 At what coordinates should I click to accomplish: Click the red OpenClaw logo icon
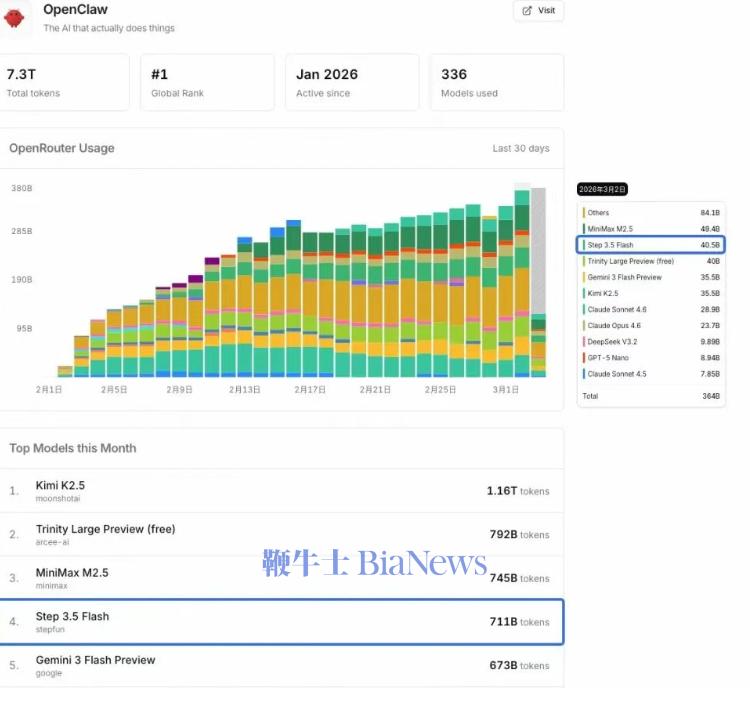click(13, 17)
